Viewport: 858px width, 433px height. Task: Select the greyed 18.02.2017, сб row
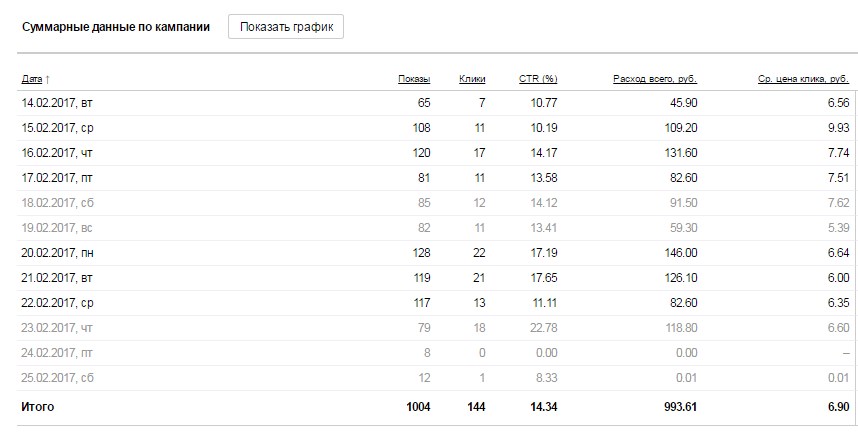(56, 203)
